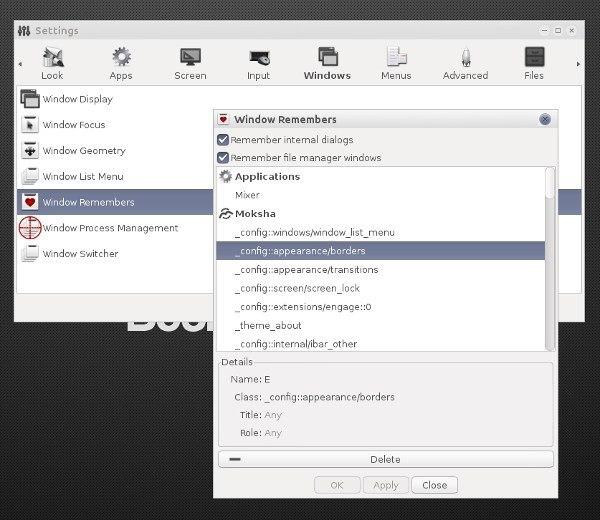Select _config::windows/window_list_menu entry
Screen dimensions: 600x520
click(x=381, y=232)
